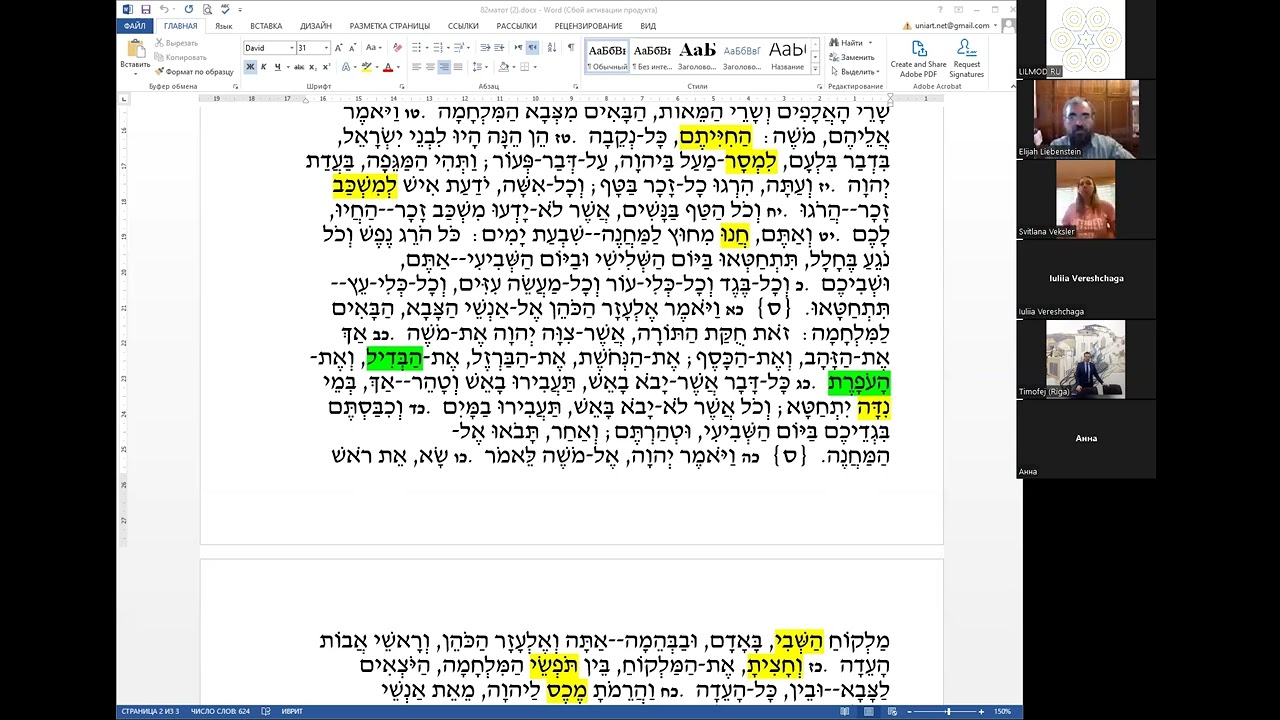Set right-to-left text direction

[x=533, y=48]
